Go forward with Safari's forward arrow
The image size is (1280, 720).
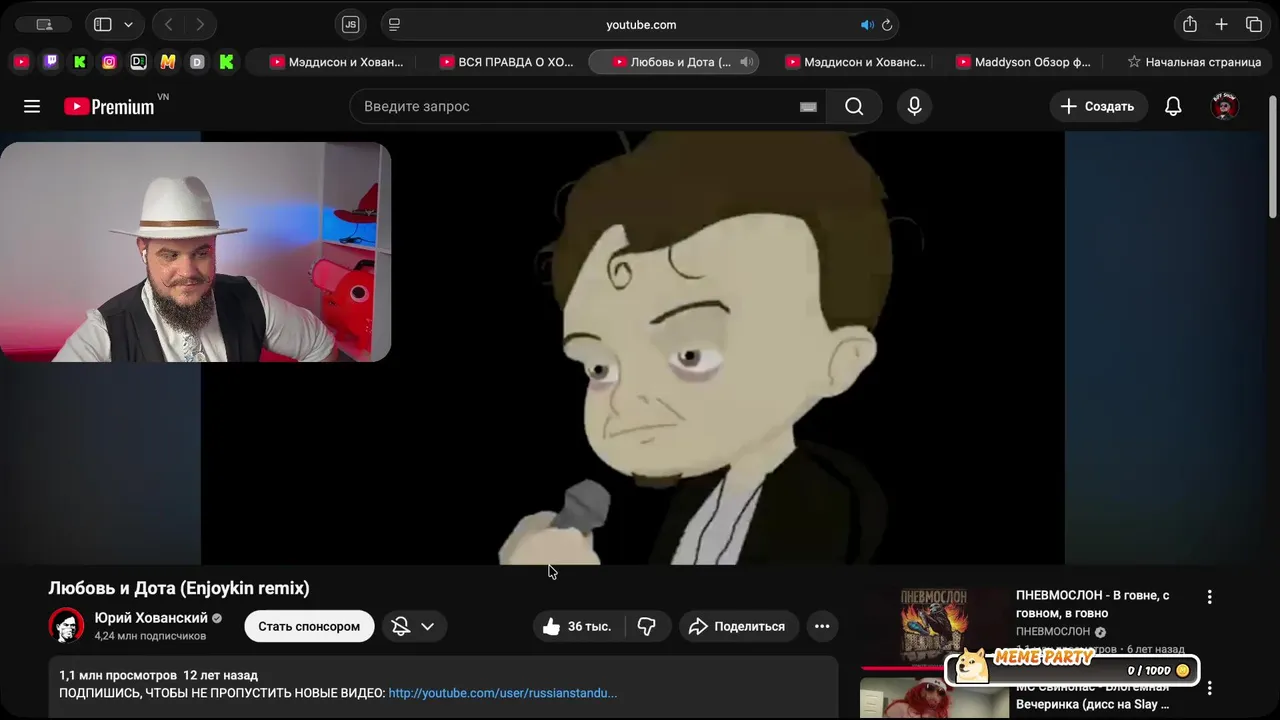point(200,25)
